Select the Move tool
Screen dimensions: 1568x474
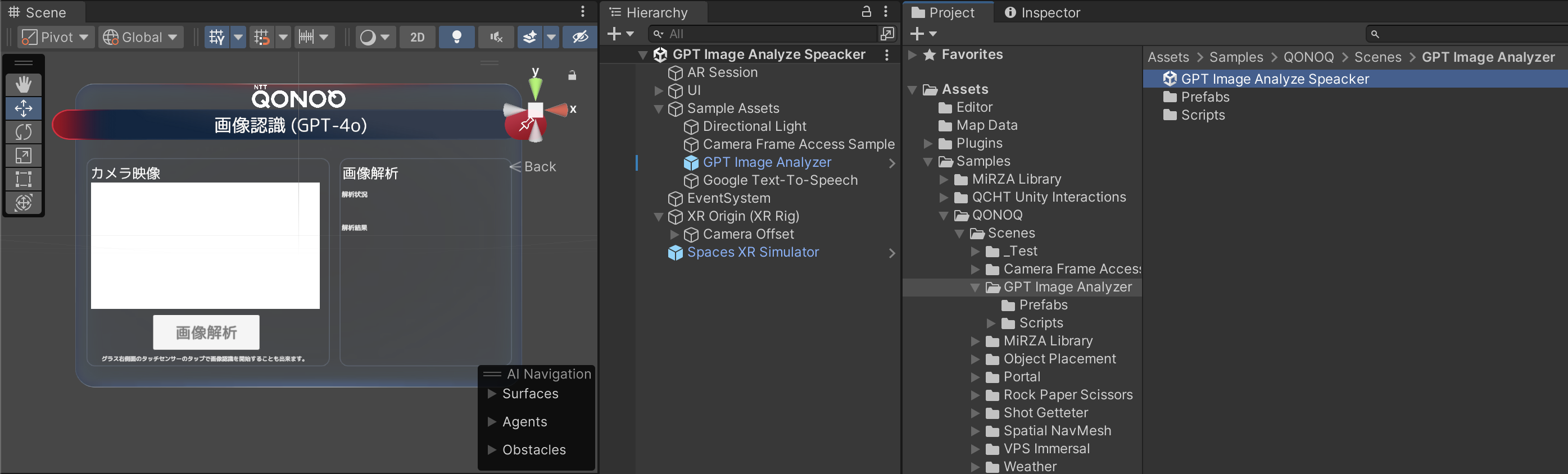[x=24, y=108]
